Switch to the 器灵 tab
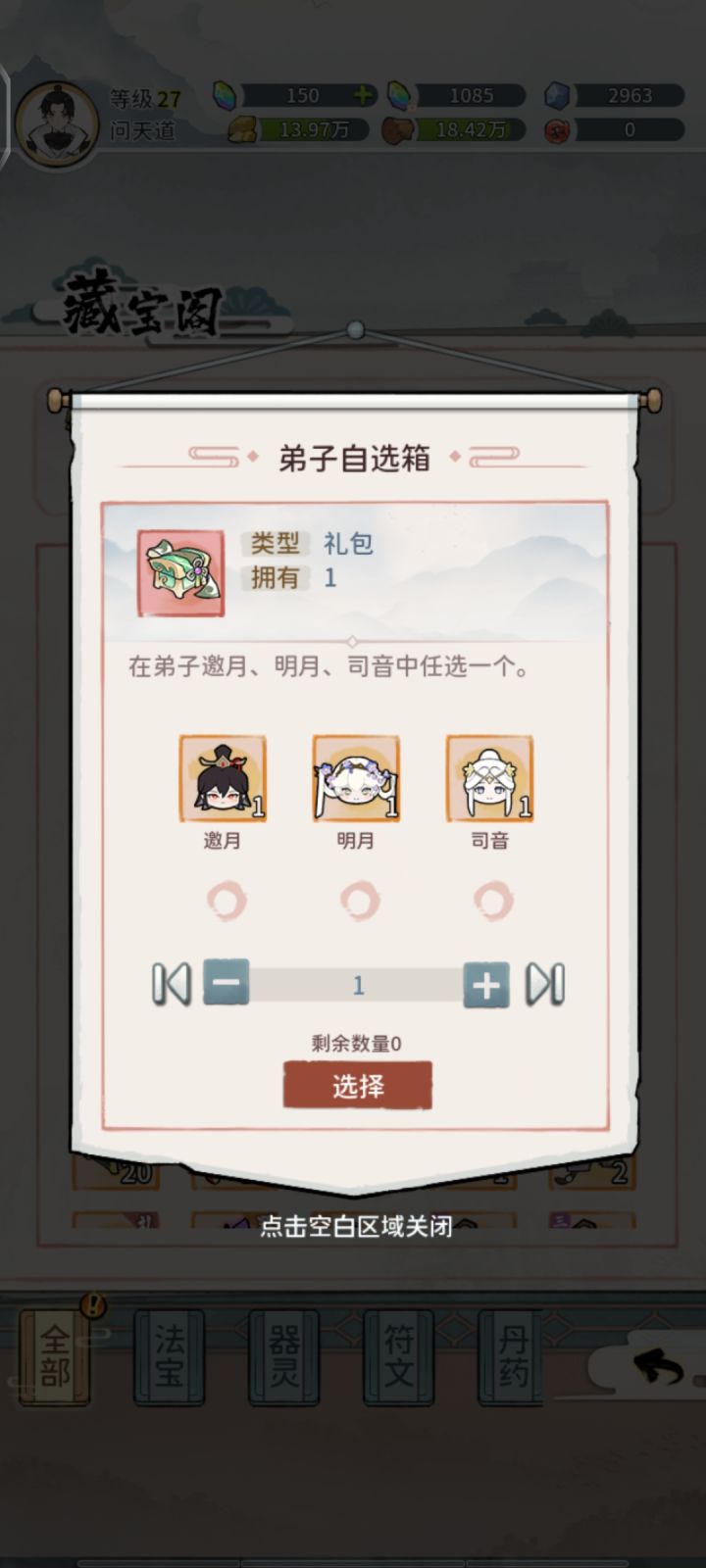The height and width of the screenshot is (1568, 706). click(284, 1357)
